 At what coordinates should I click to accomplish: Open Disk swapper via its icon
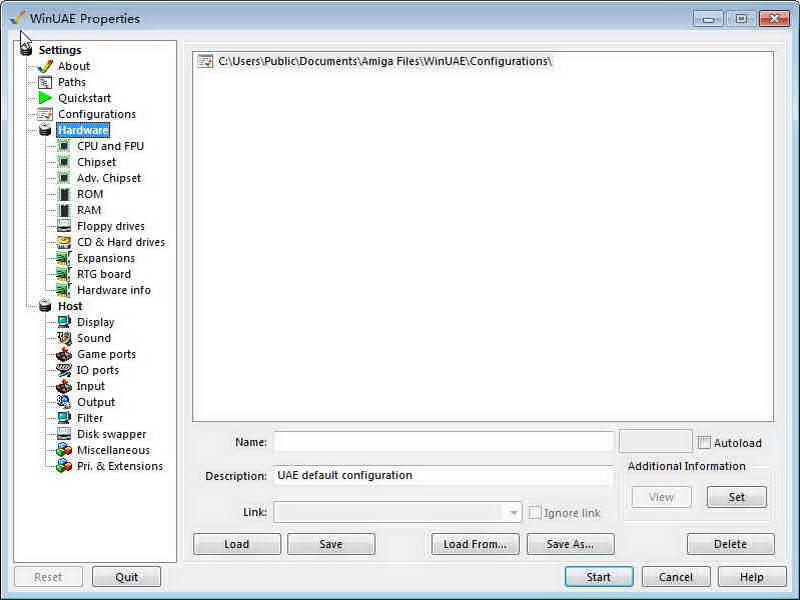click(x=64, y=434)
